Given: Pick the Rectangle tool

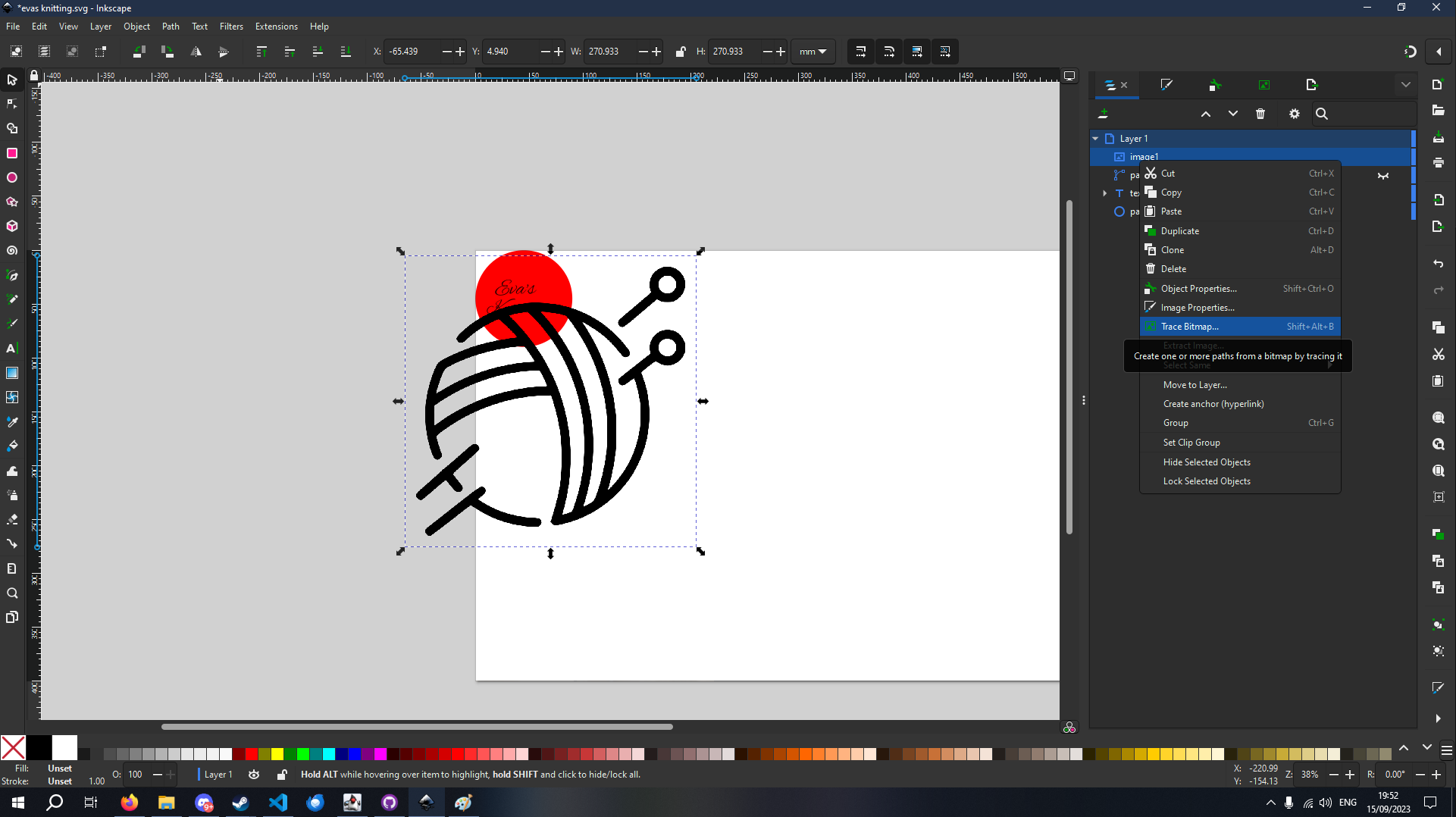Looking at the screenshot, I should (12, 153).
